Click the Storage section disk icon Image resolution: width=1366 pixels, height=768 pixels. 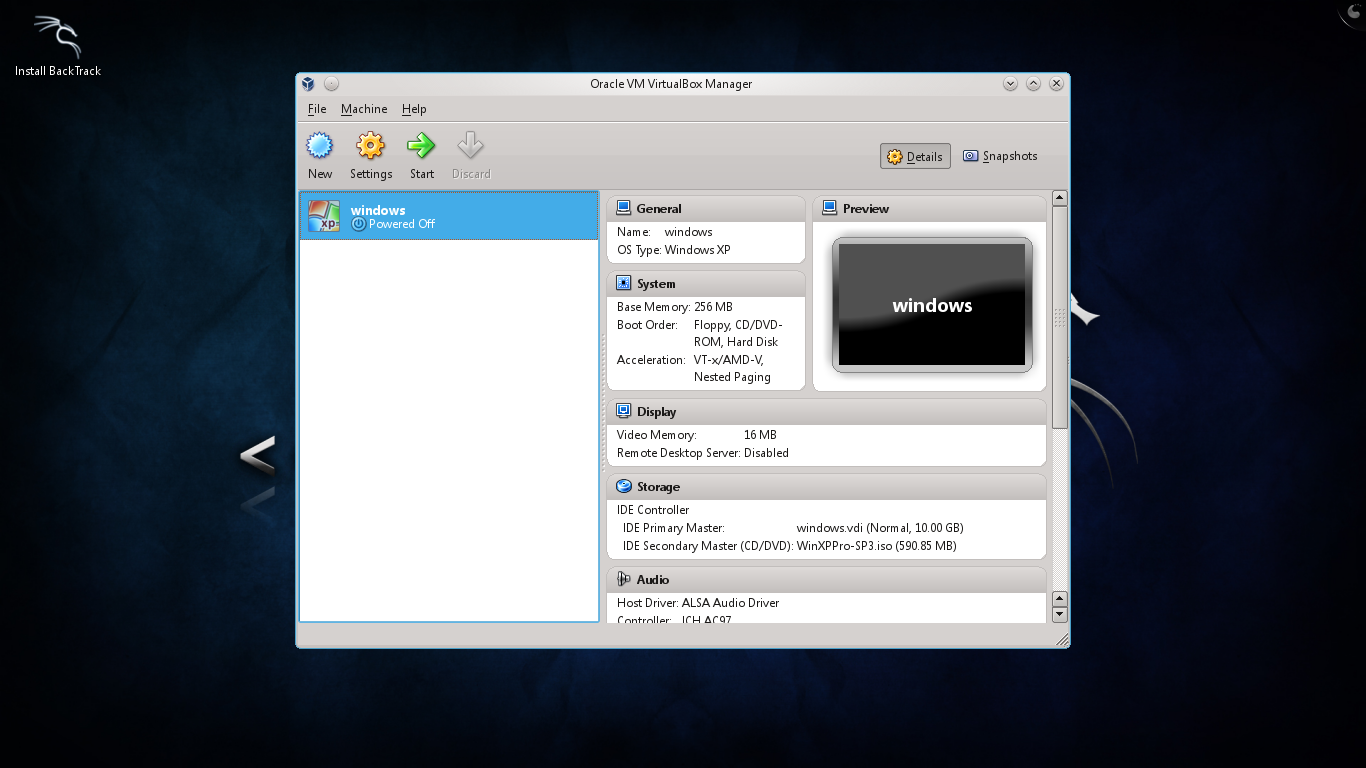pos(623,486)
